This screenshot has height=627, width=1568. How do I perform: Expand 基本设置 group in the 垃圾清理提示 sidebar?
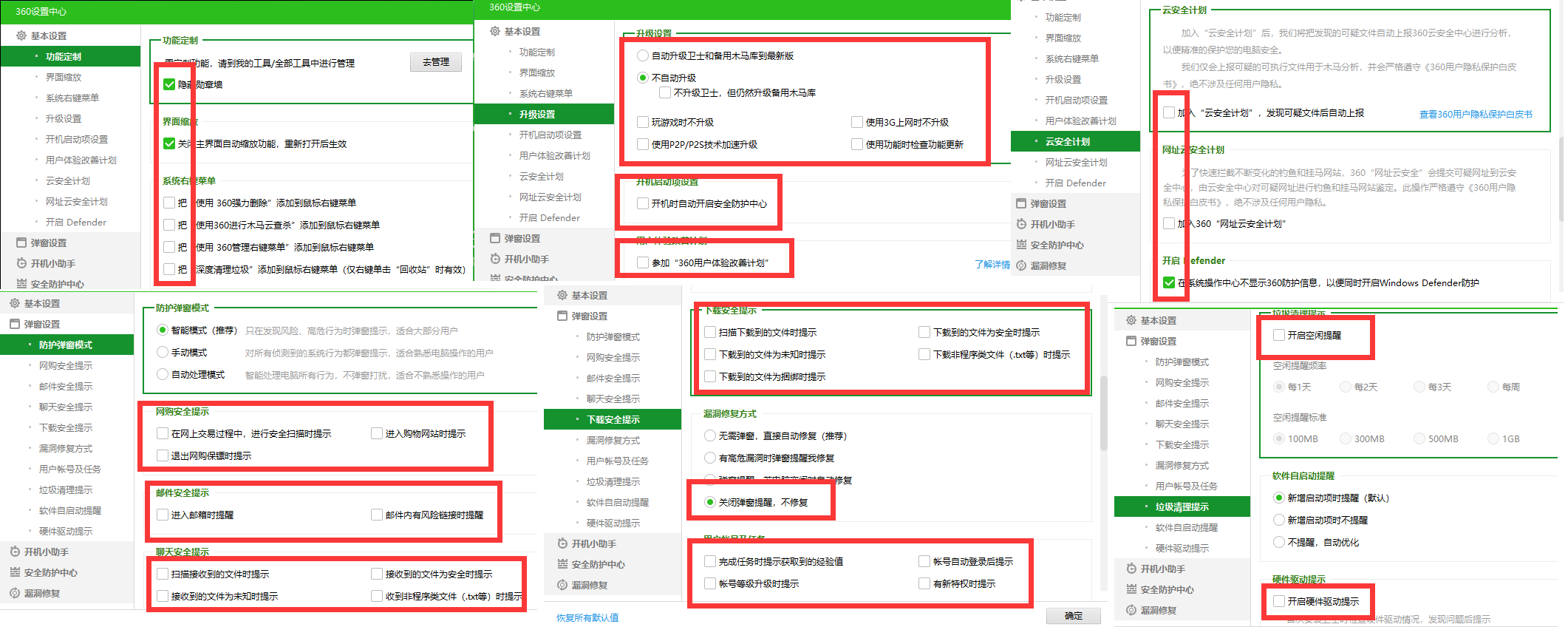[1158, 320]
